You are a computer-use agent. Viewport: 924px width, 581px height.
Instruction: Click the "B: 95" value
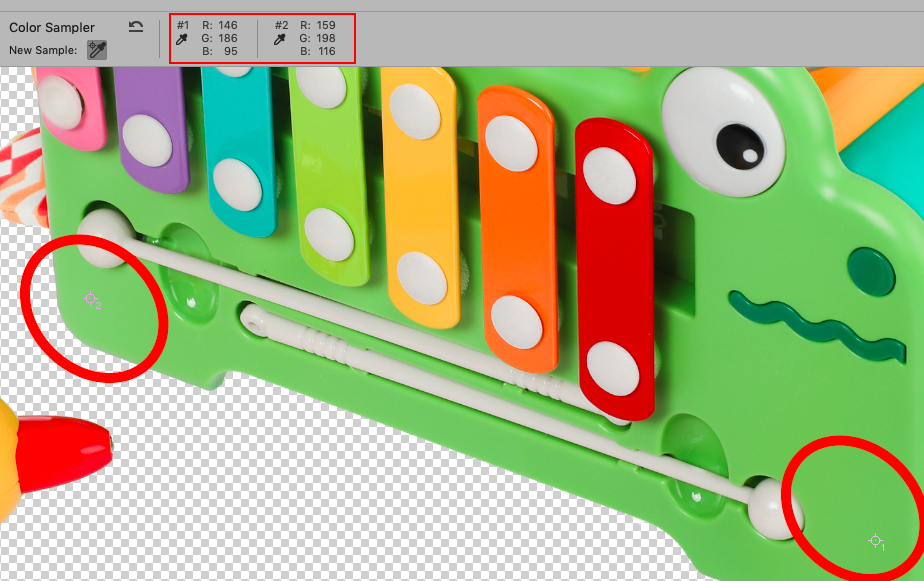pos(220,51)
